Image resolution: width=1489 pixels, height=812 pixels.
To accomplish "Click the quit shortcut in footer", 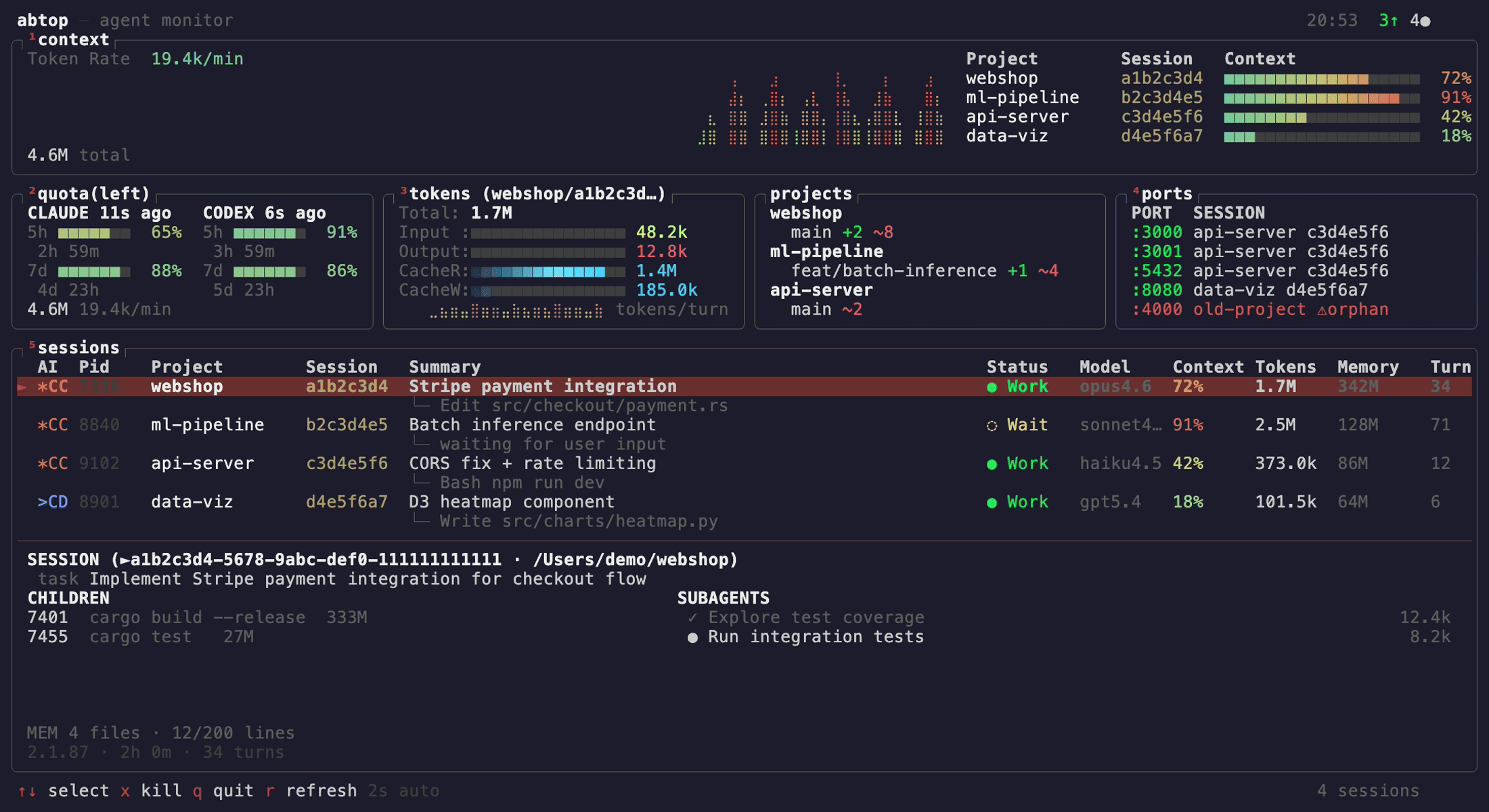I will point(223,791).
